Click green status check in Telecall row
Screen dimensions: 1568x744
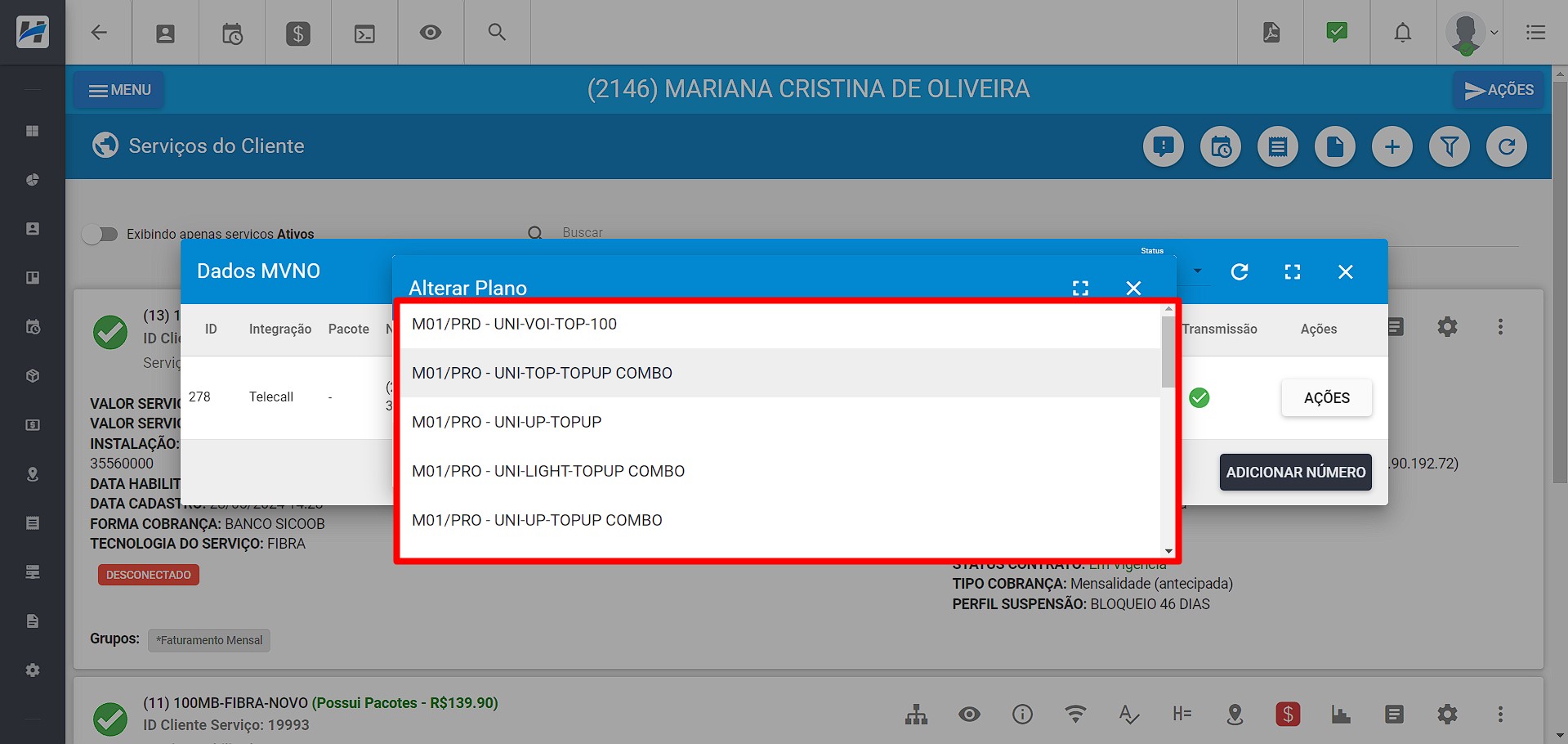pos(1199,398)
